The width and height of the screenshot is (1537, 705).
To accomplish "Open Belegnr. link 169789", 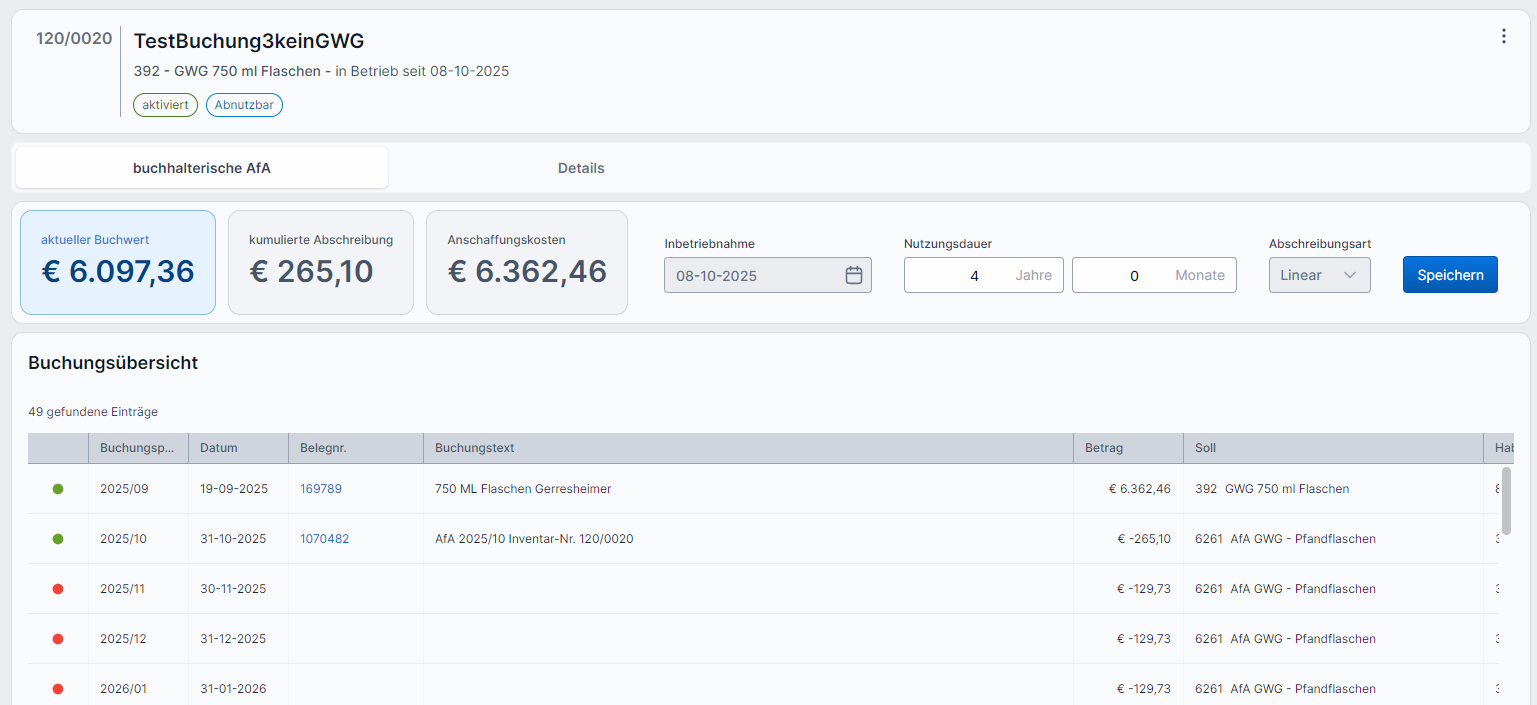I will pyautogui.click(x=321, y=489).
